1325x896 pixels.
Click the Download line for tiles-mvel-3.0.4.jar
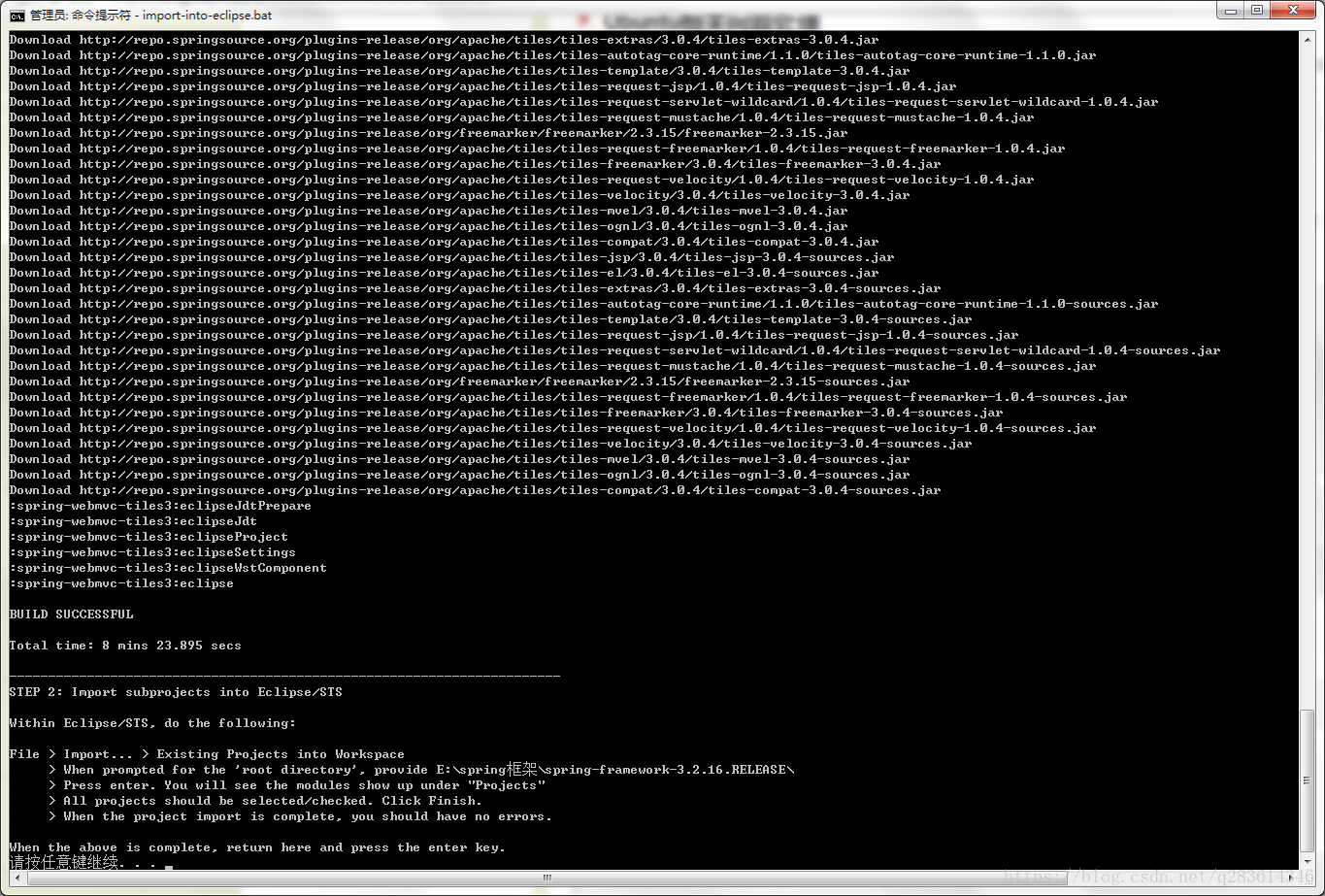[429, 211]
